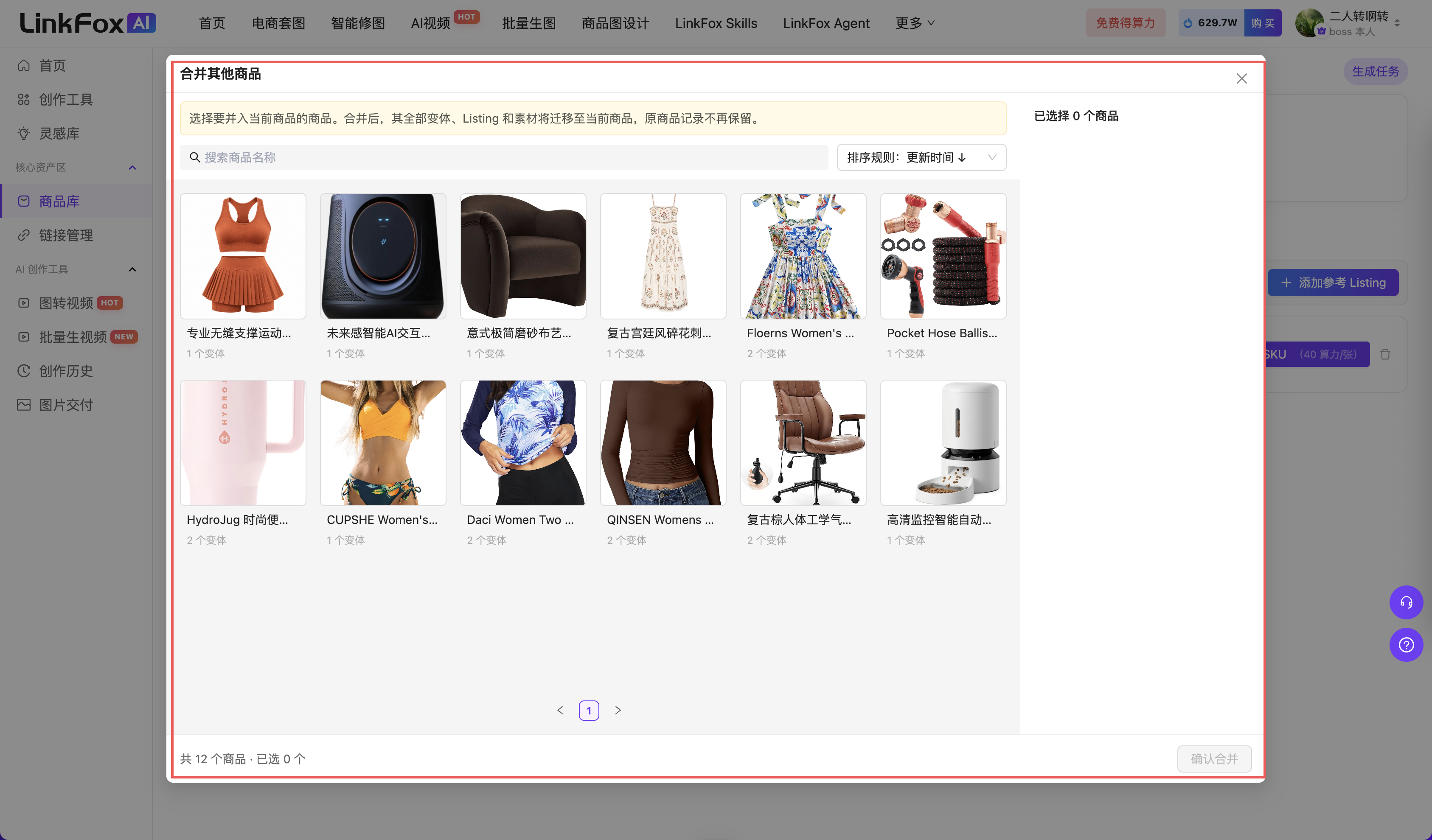Click the search magnifier icon in the dialog
Screen dimensions: 1432x840
point(195,157)
